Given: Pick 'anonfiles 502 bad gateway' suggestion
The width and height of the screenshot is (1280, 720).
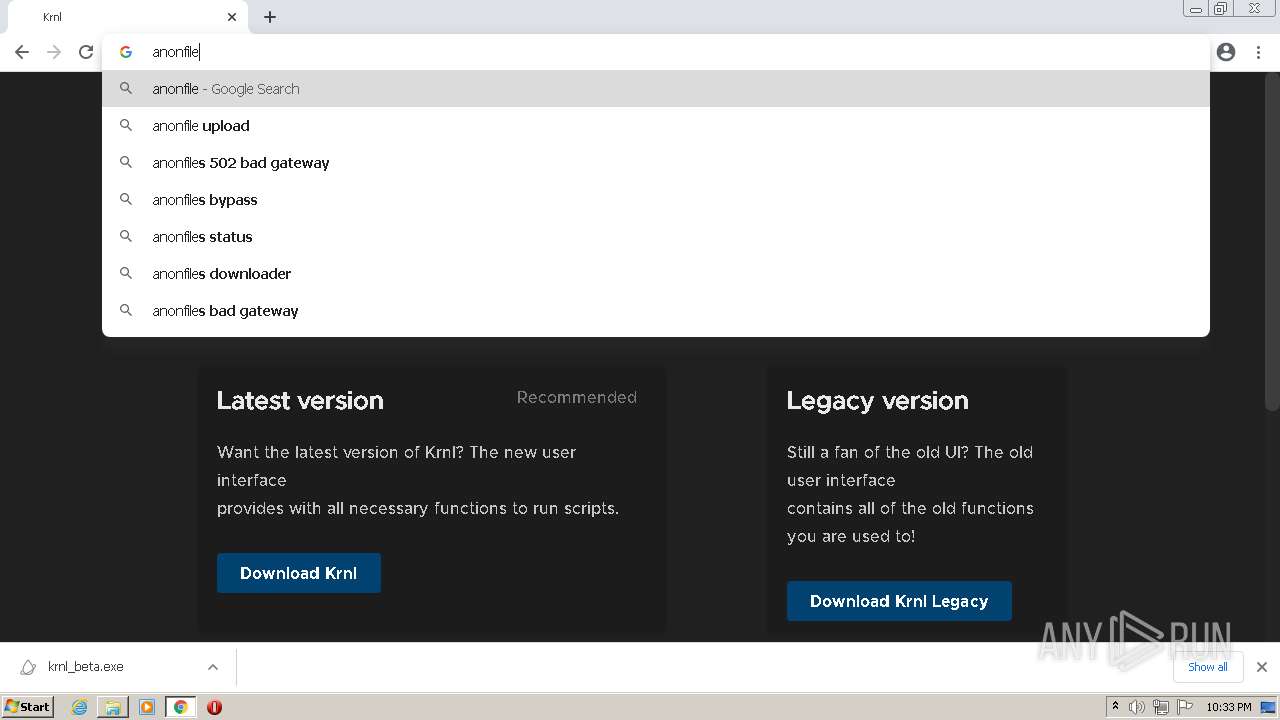Looking at the screenshot, I should coord(656,163).
